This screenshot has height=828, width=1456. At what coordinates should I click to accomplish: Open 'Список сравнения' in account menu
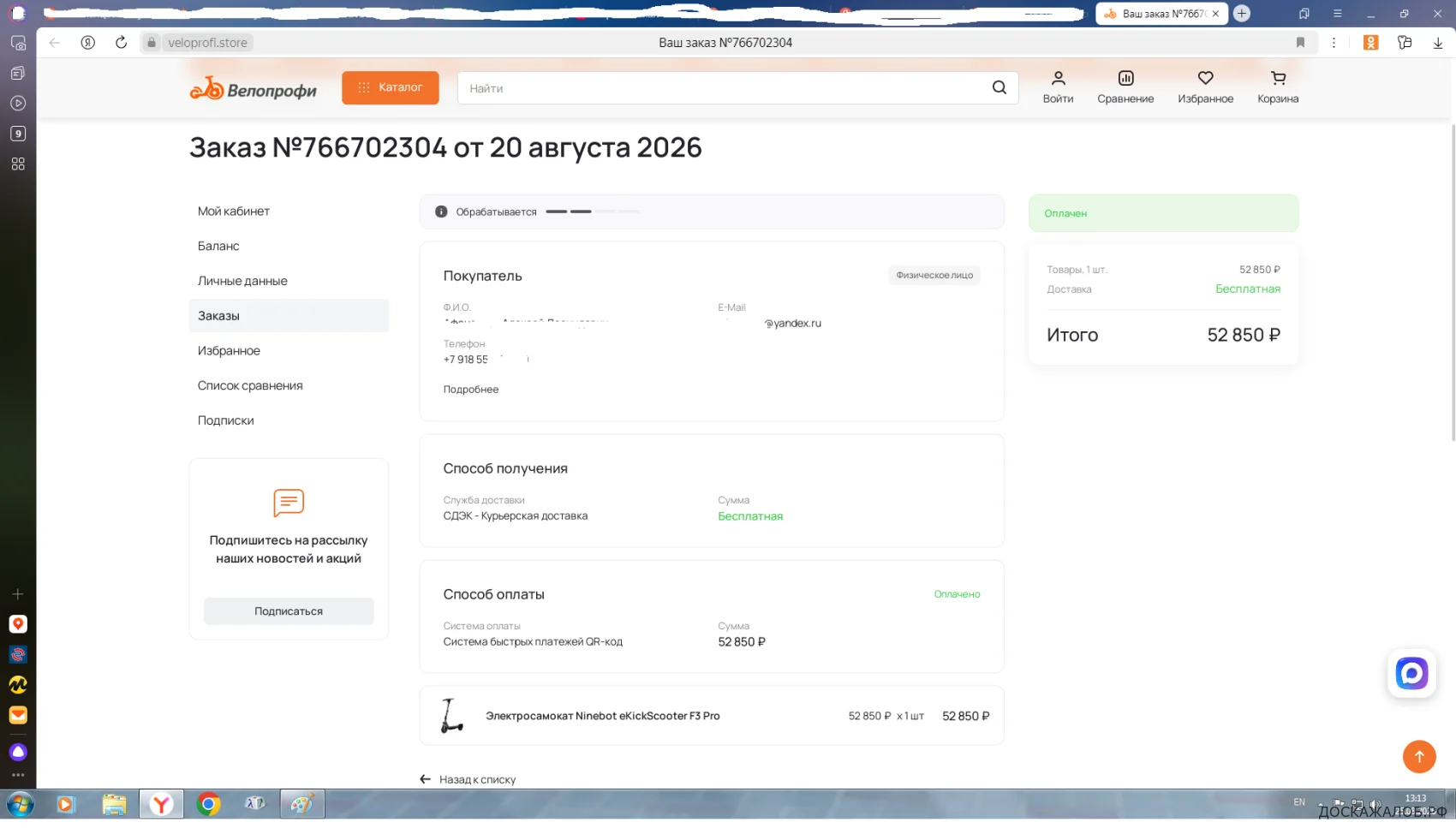[250, 386]
